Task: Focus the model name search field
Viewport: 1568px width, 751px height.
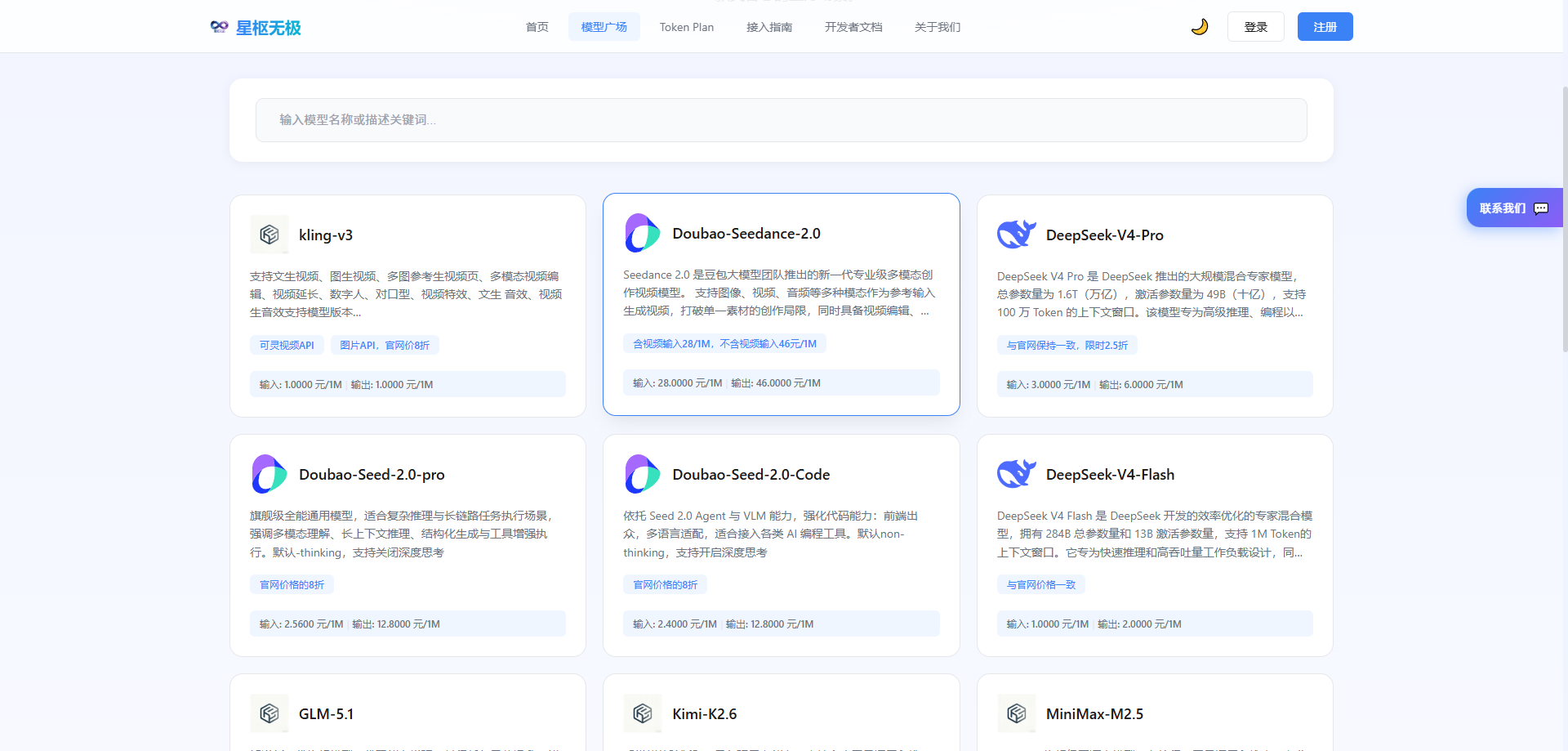Action: pos(782,120)
